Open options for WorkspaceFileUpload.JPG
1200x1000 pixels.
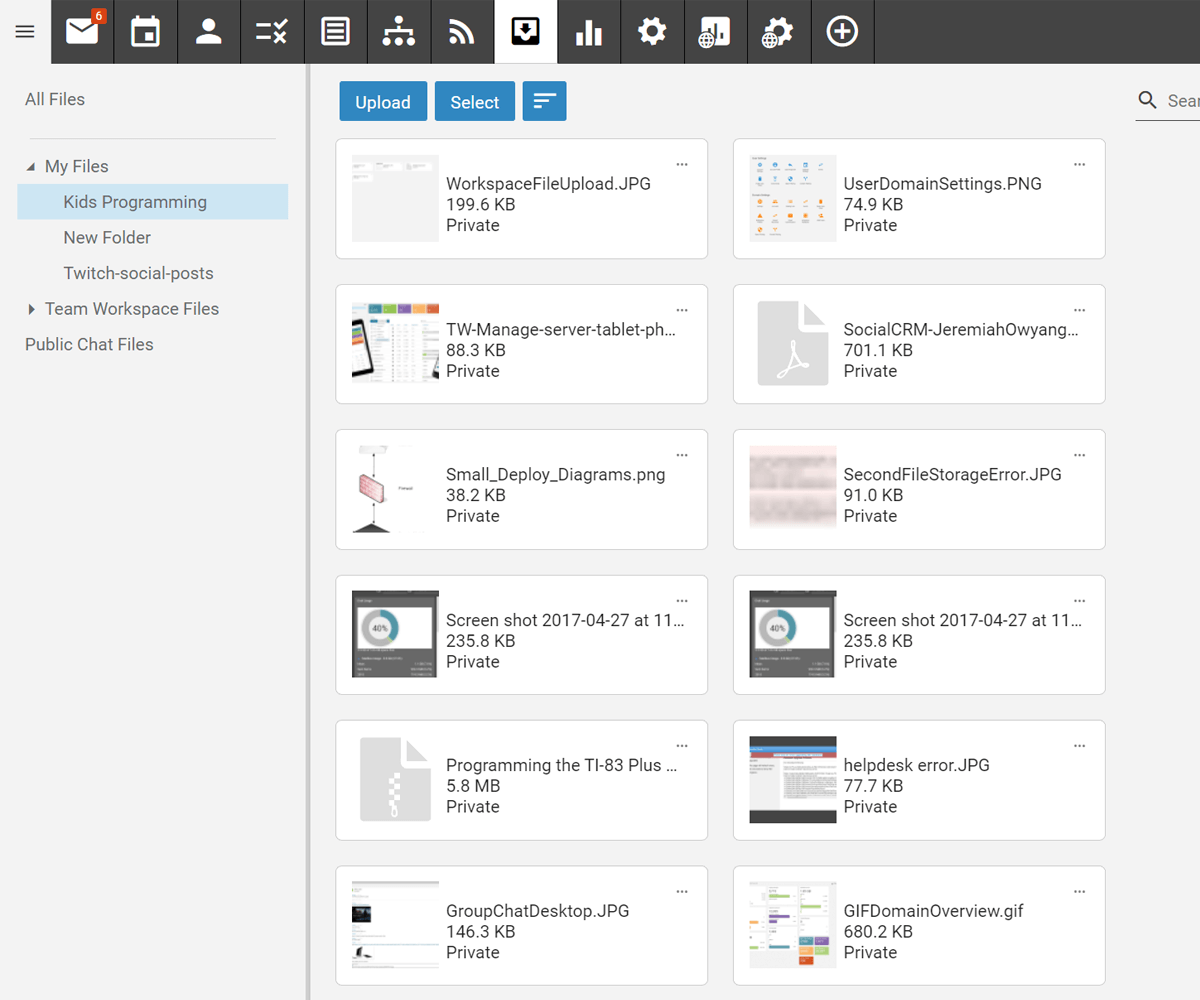point(682,164)
